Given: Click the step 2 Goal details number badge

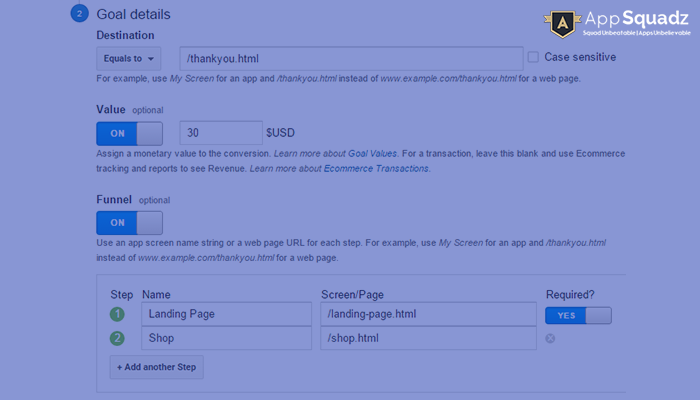Looking at the screenshot, I should click(x=78, y=15).
